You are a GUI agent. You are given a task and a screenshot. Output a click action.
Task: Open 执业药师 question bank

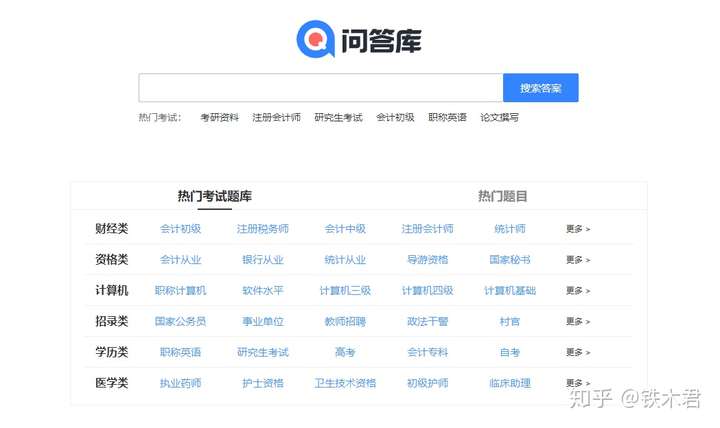coord(180,383)
